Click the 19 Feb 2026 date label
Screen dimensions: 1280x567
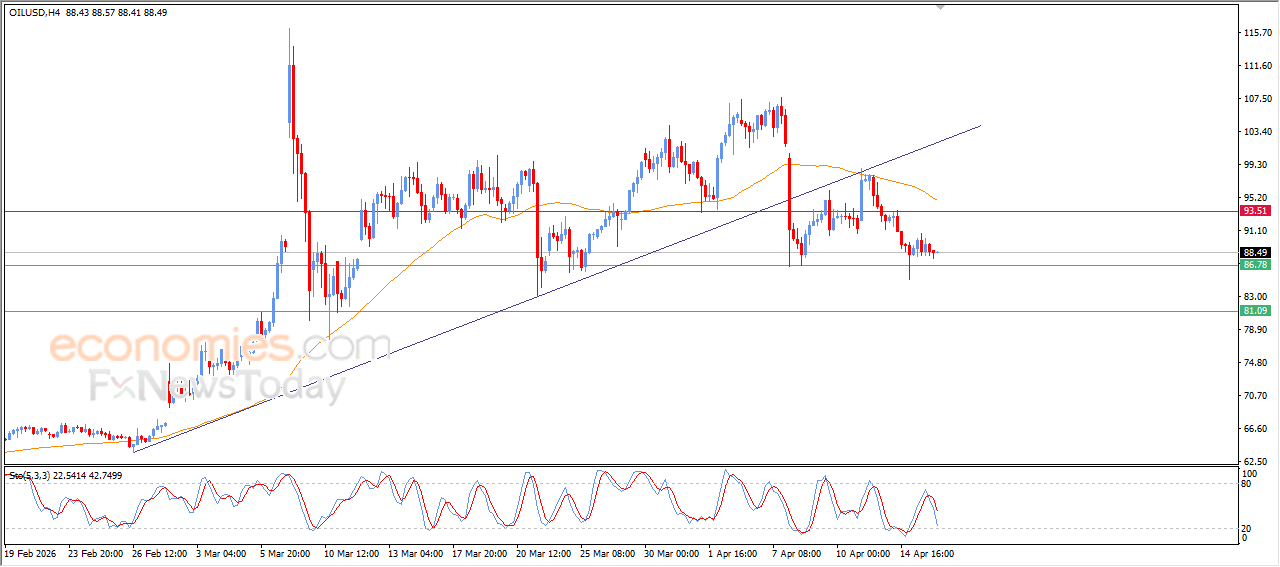pyautogui.click(x=28, y=552)
